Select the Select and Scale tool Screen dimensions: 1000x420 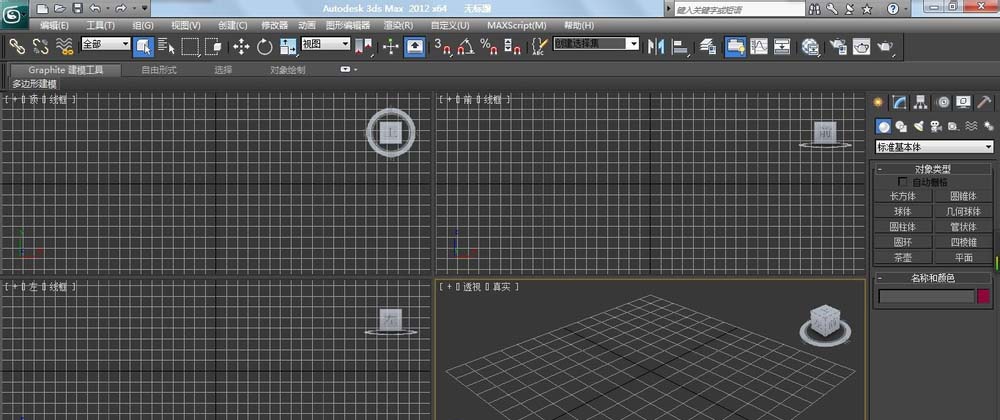click(x=288, y=46)
